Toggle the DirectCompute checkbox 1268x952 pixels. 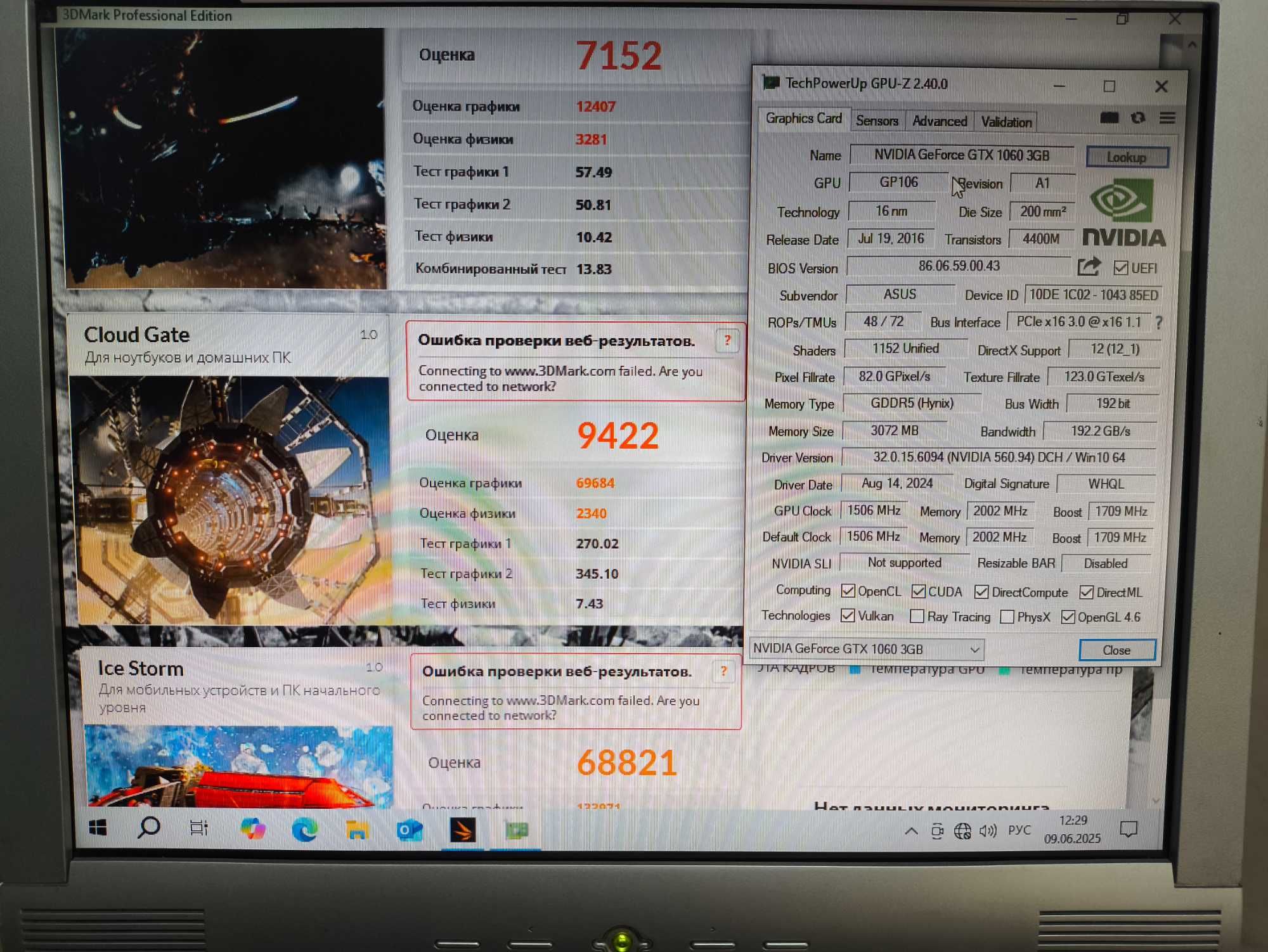pyautogui.click(x=981, y=592)
